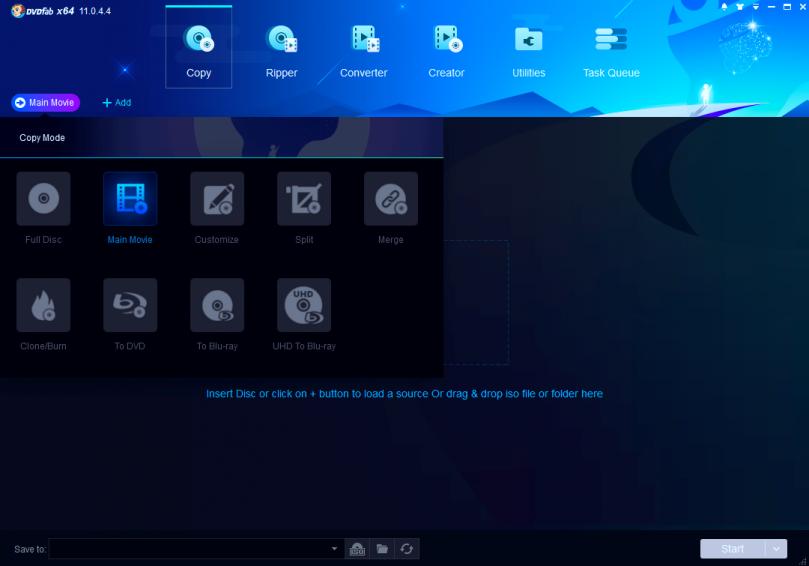Select Full Disc copy mode
This screenshot has width=809, height=566.
(43, 199)
